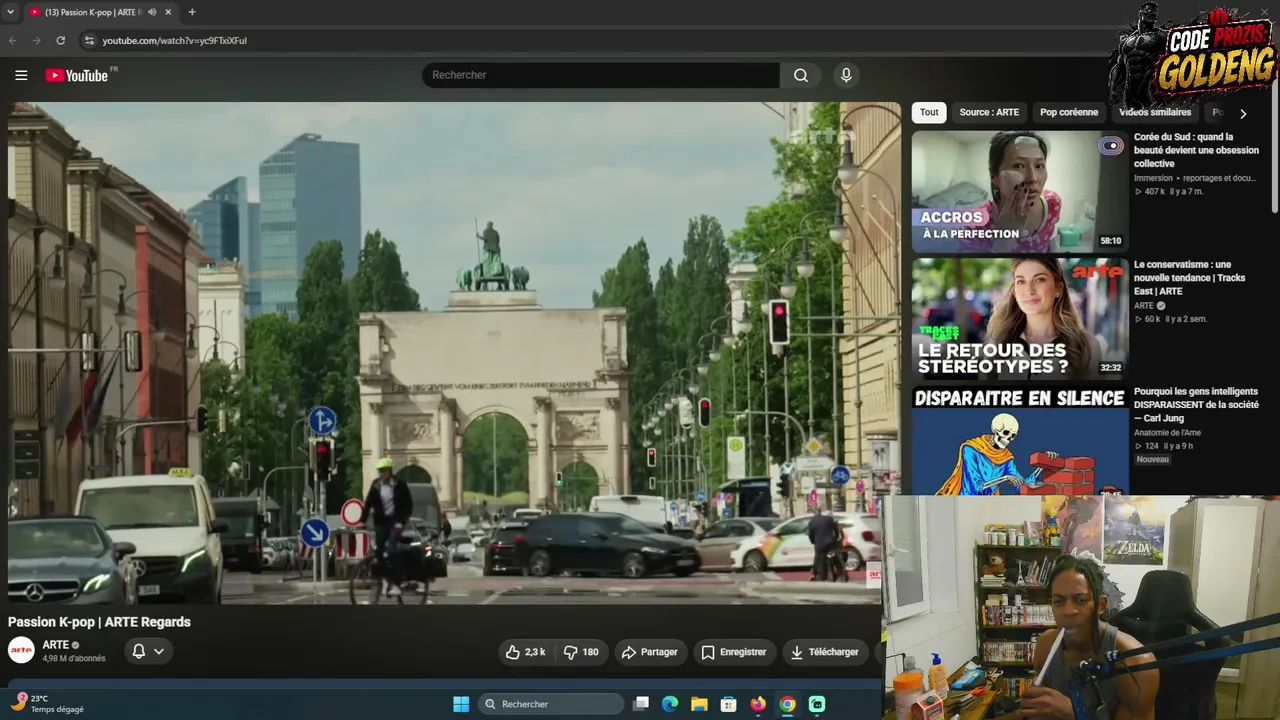This screenshot has height=720, width=1280.
Task: Like the video with the thumbs-up button
Action: [x=526, y=652]
